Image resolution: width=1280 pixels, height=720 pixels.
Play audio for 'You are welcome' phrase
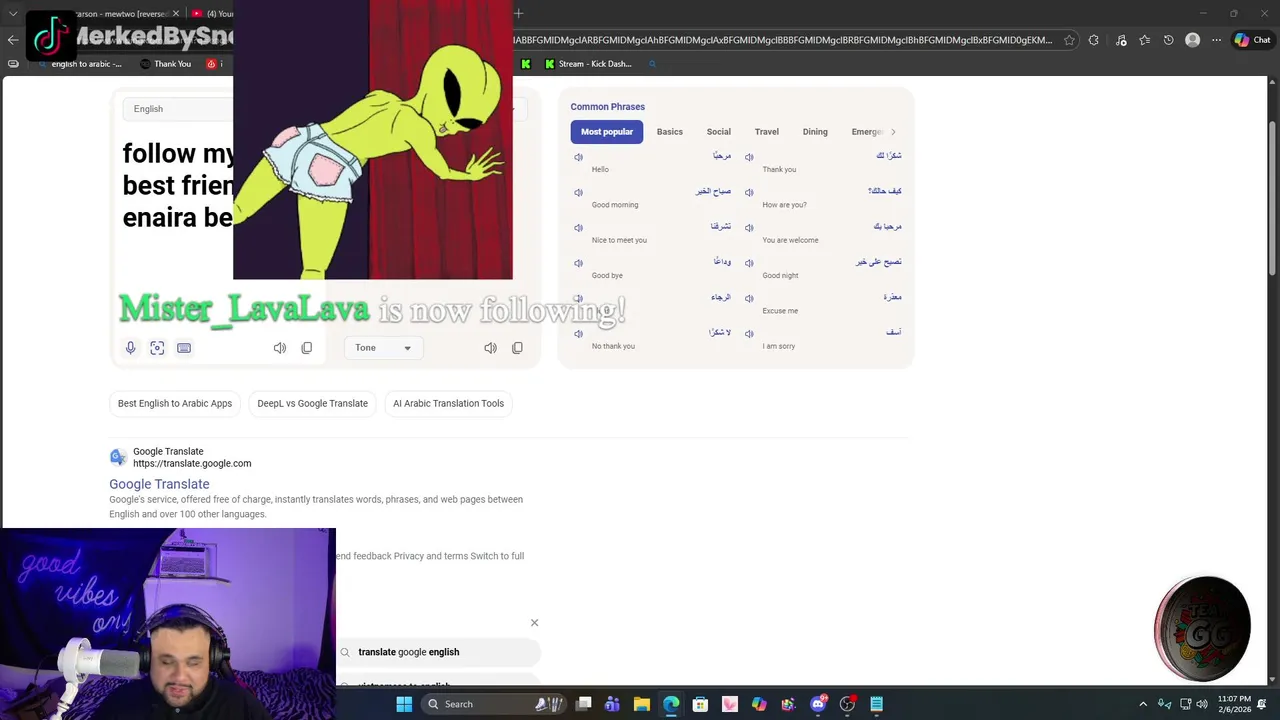click(749, 228)
